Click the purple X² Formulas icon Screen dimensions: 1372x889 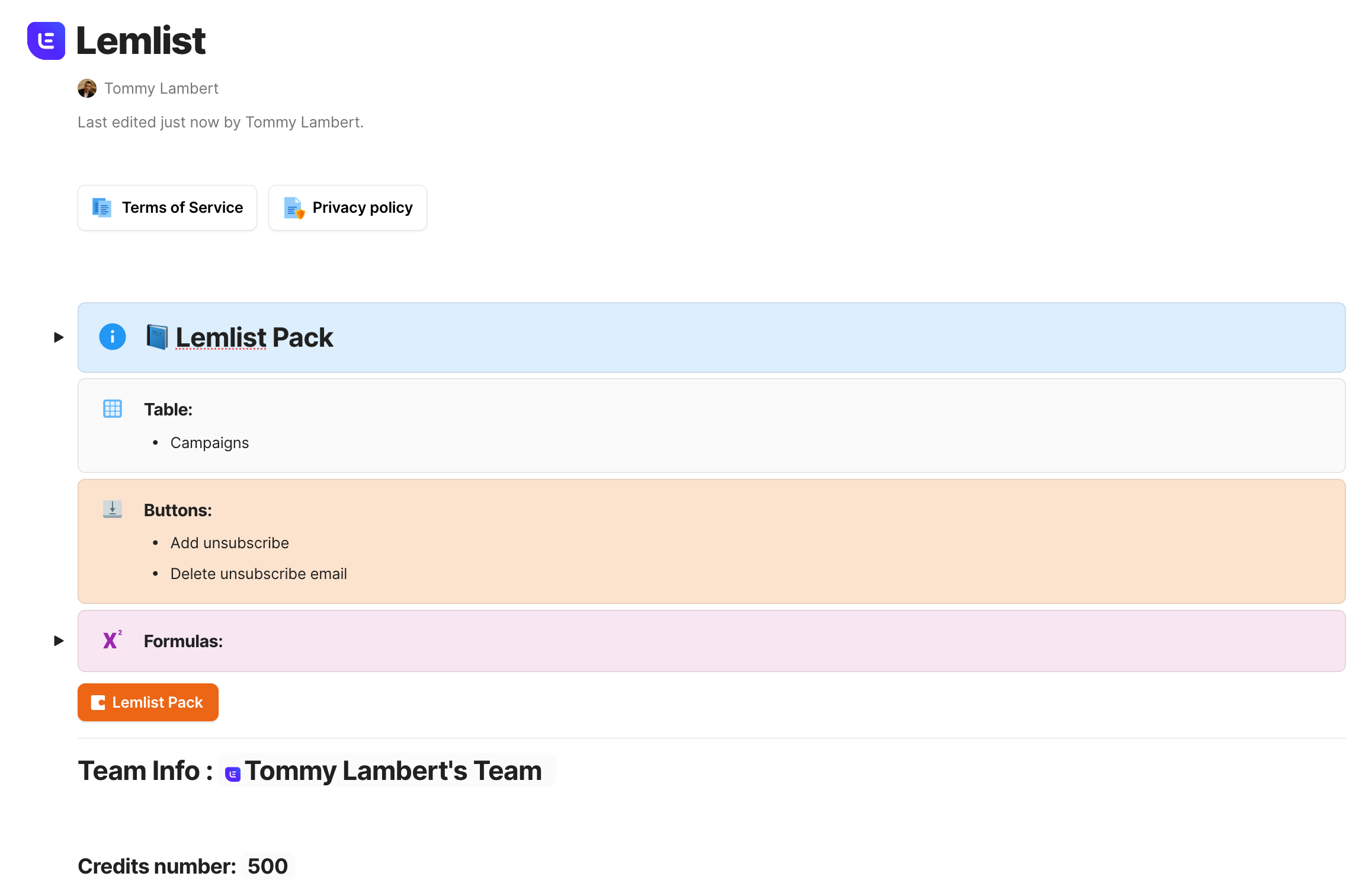[x=111, y=641]
